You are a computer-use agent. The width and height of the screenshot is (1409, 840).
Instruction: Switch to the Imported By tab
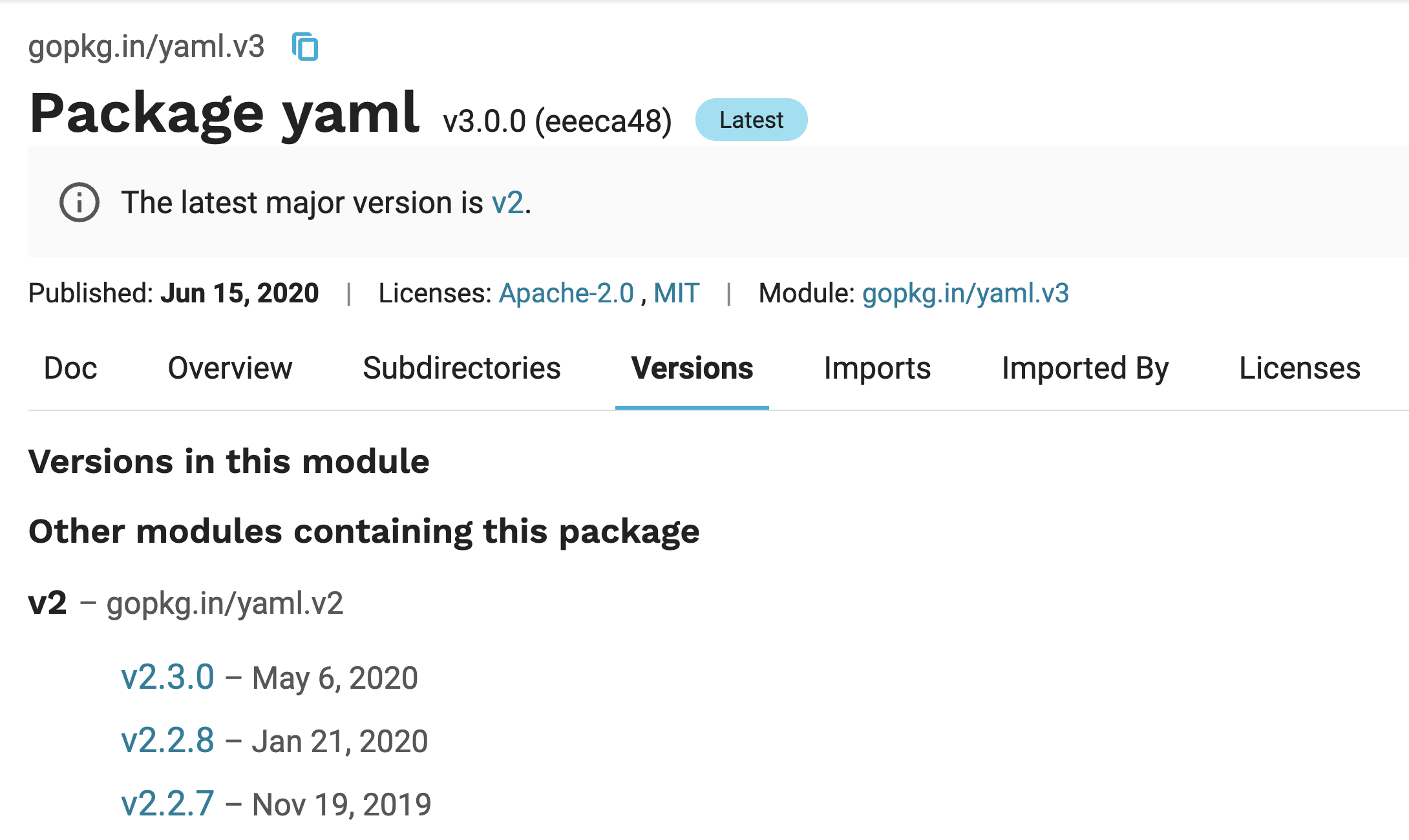point(1085,368)
